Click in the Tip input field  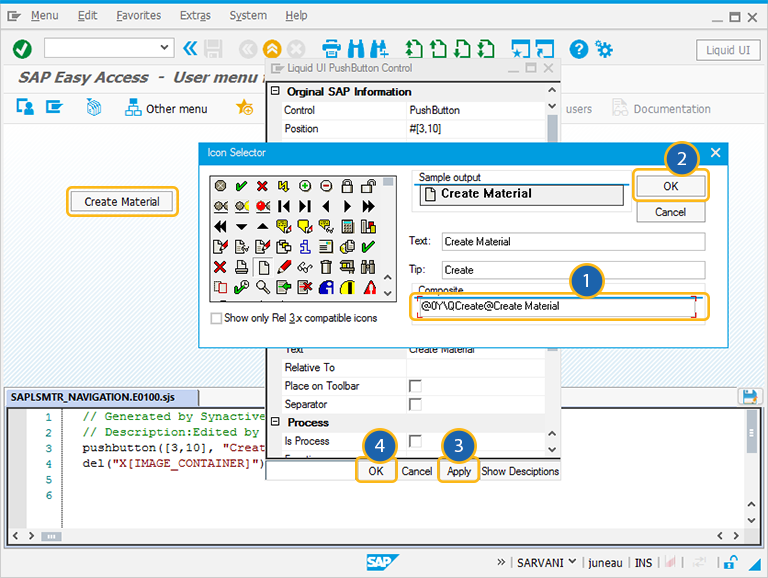click(573, 270)
